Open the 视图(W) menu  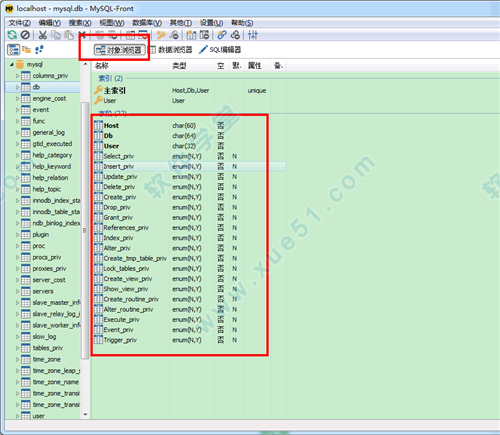(x=112, y=23)
